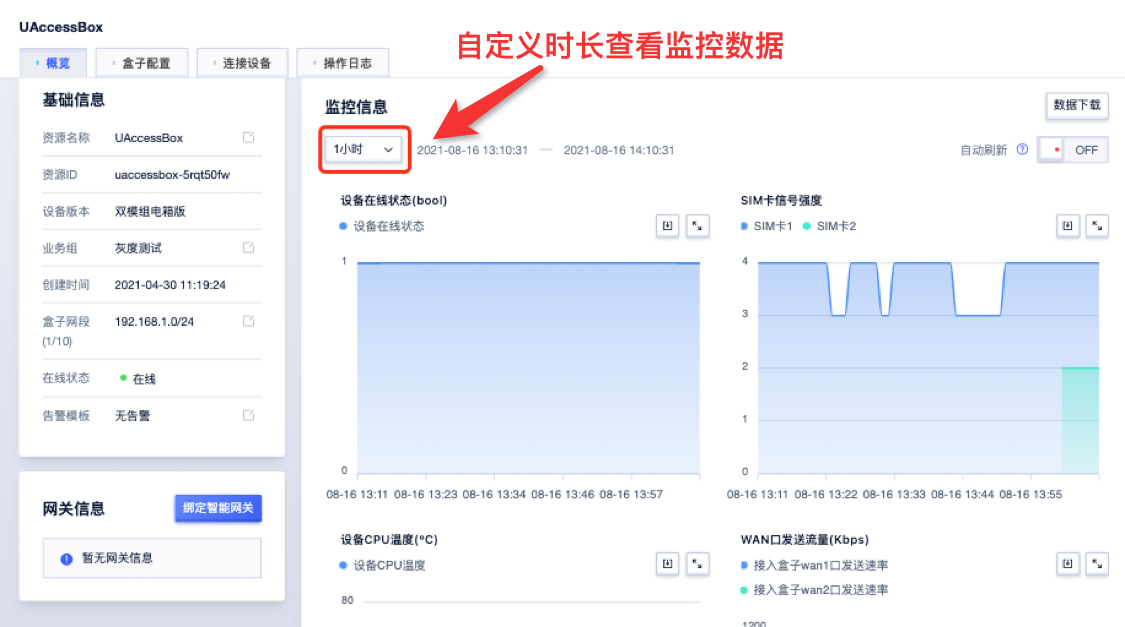Click the start time 2021-08-16 13:10:31 field

pos(472,150)
